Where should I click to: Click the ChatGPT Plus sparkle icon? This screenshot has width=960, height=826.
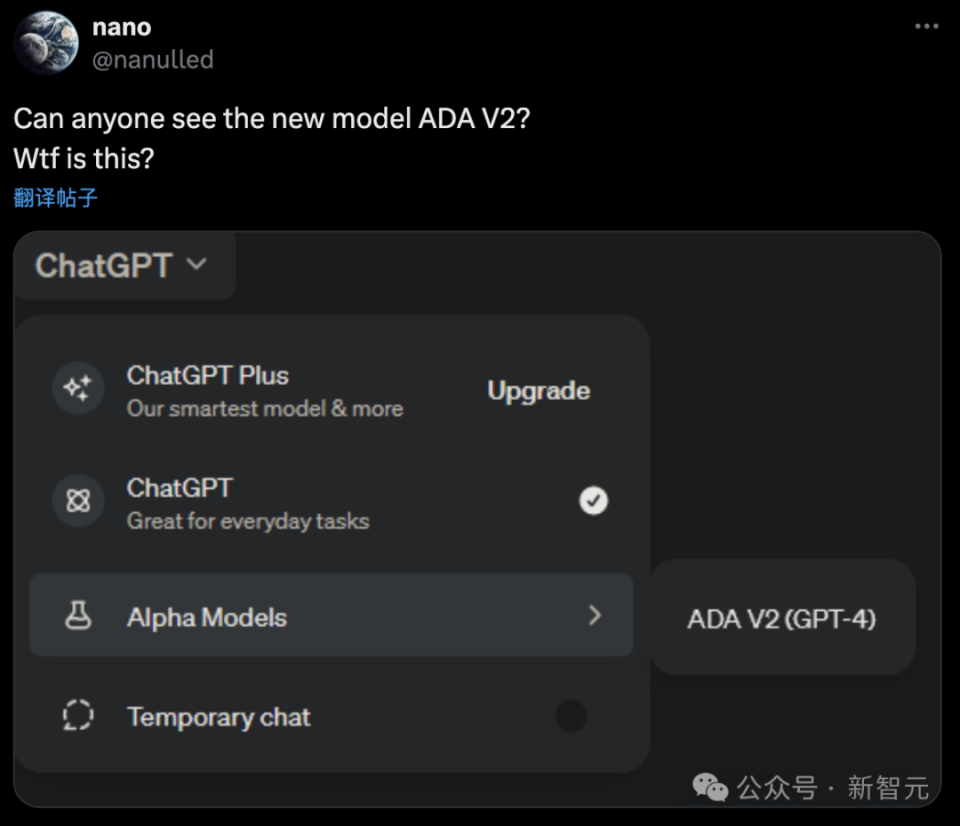point(77,388)
